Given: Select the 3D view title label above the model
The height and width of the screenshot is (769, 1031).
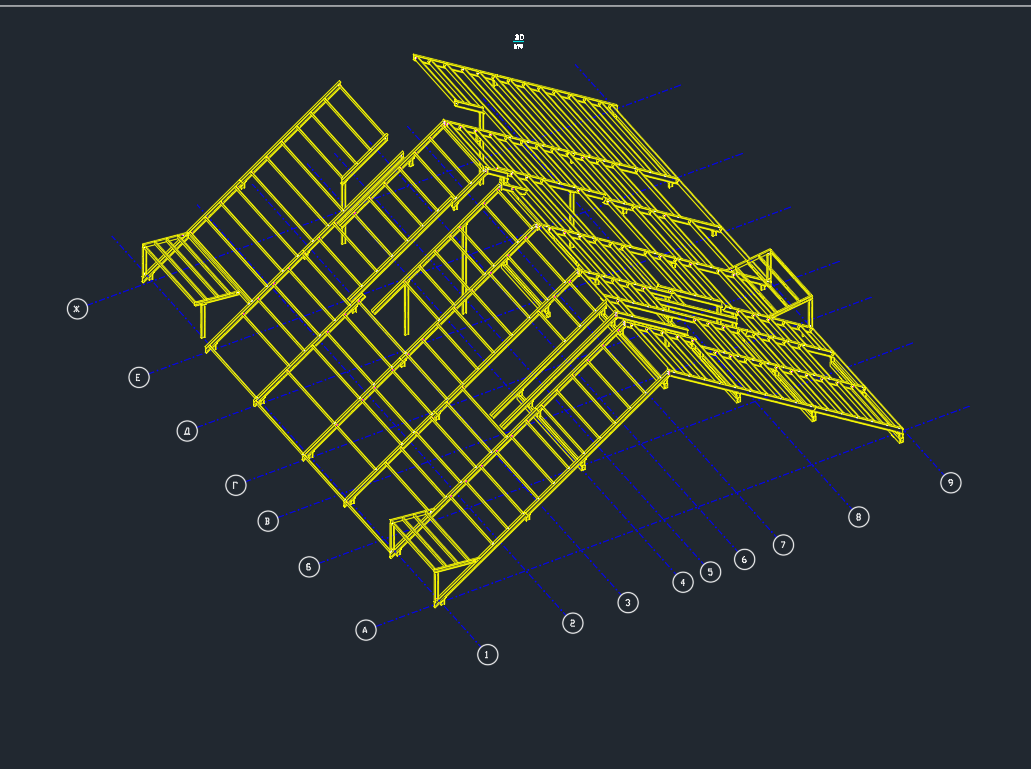Looking at the screenshot, I should coord(519,42).
